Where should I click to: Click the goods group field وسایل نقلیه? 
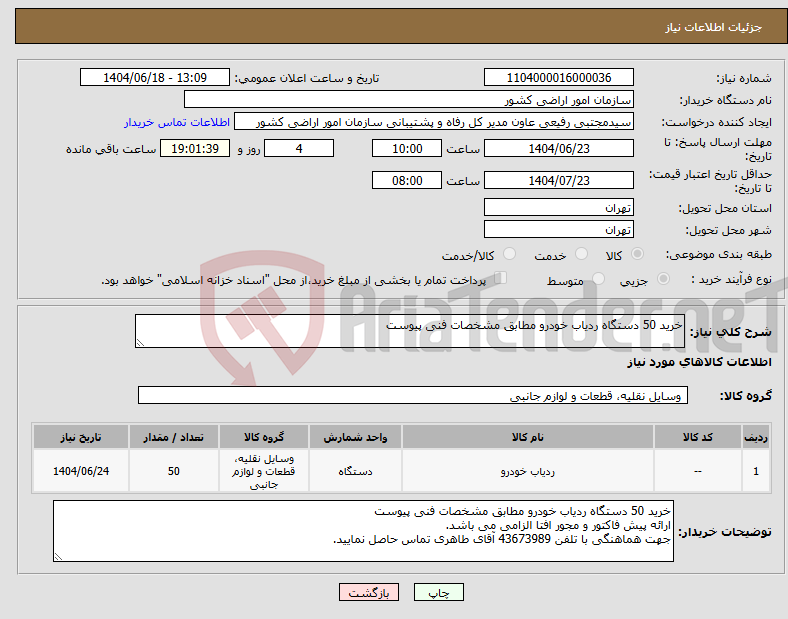click(x=413, y=395)
